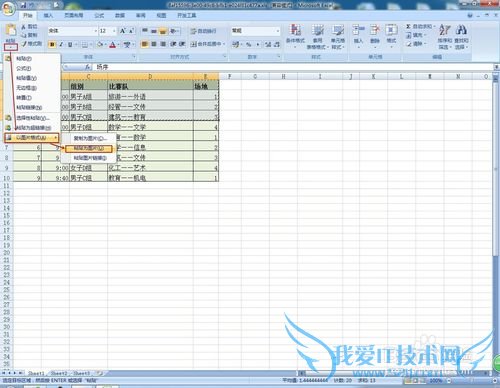500x388 pixels.
Task: Choose Copy as Picture submenu item
Action: point(89,138)
